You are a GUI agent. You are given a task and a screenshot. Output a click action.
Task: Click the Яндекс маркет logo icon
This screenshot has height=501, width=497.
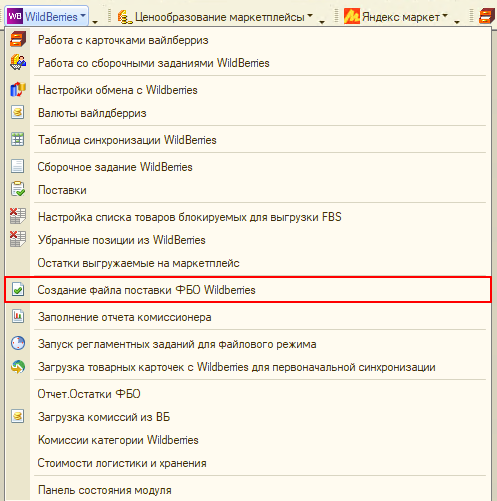(351, 16)
